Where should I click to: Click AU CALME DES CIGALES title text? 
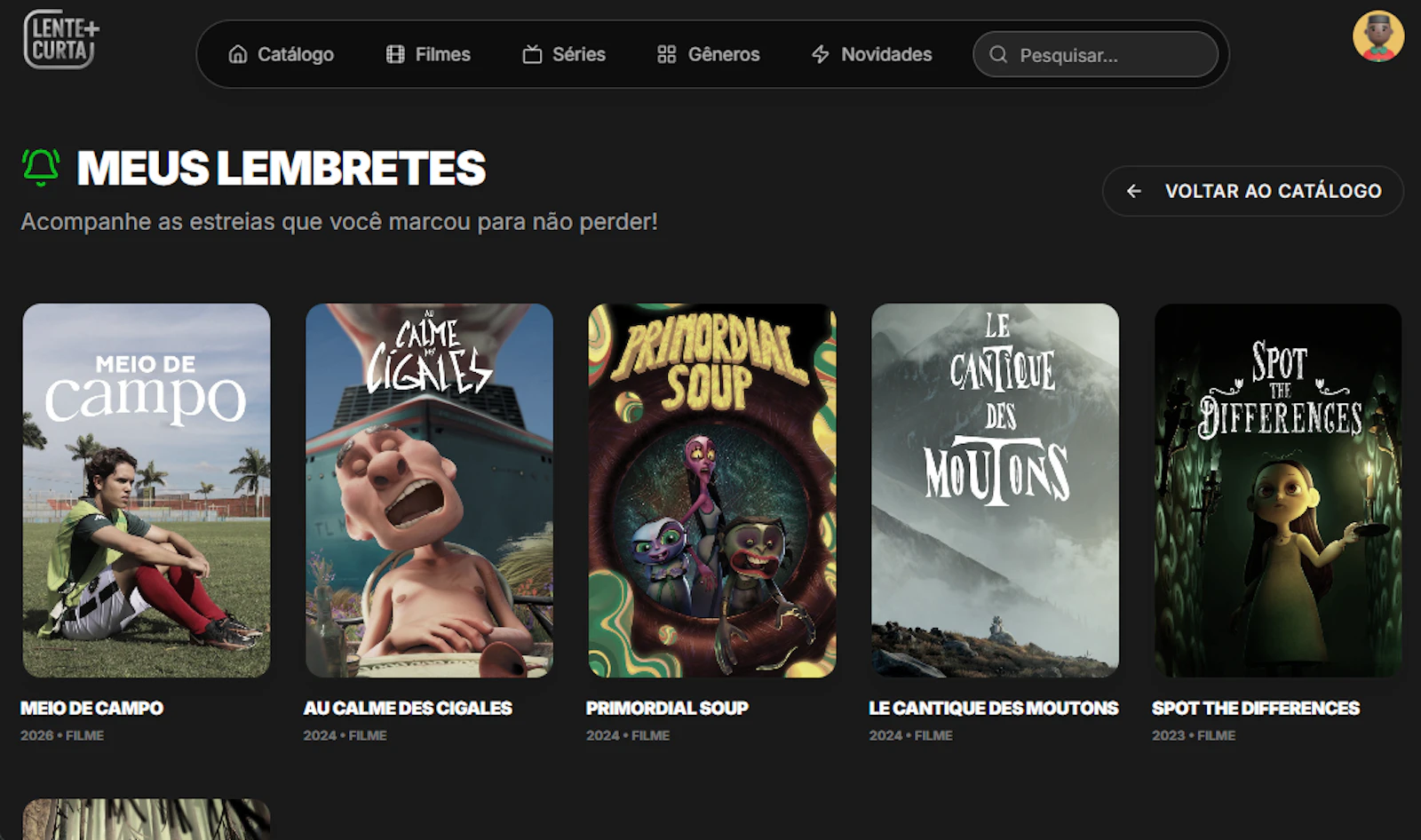pyautogui.click(x=408, y=708)
